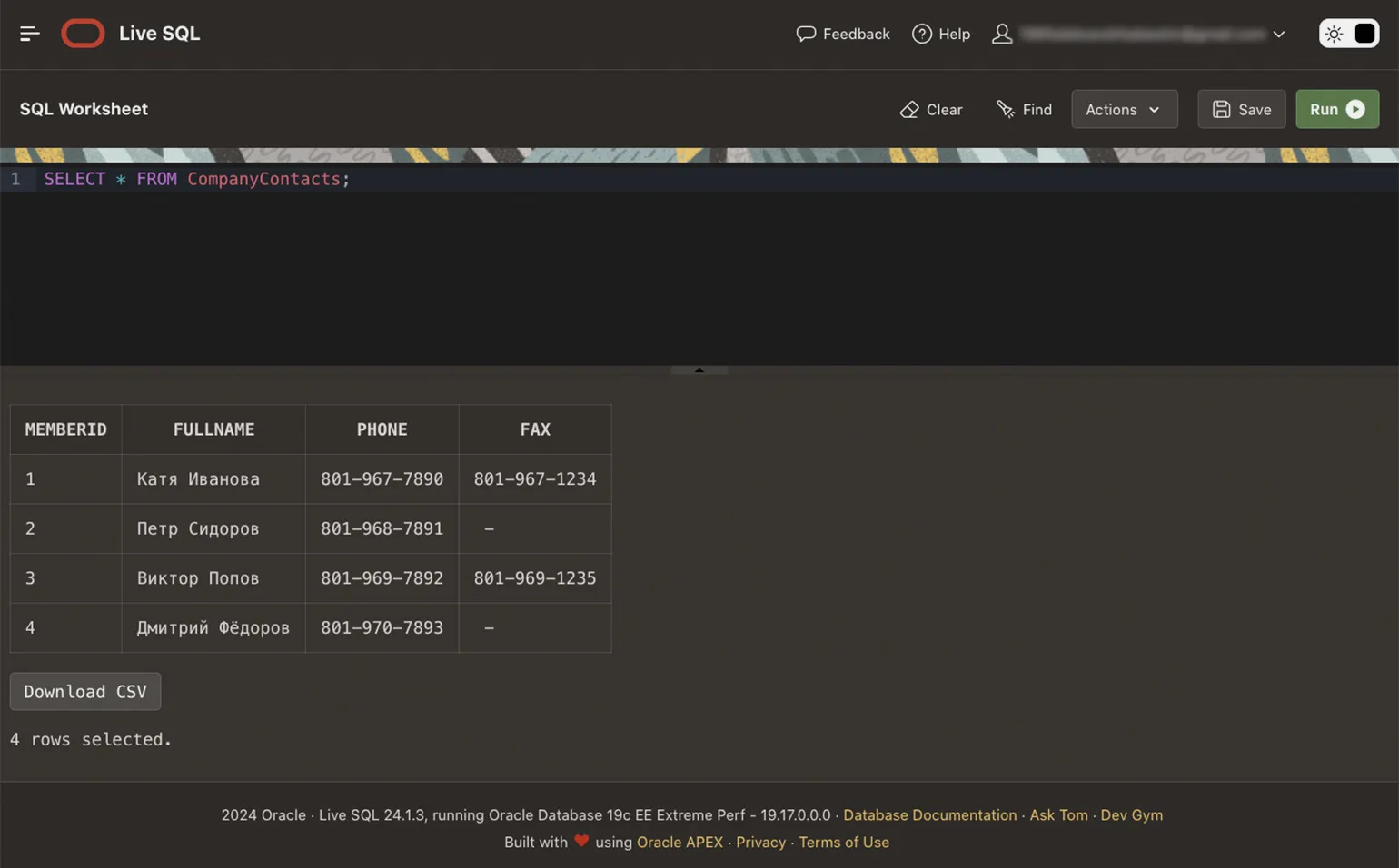Expand the Actions dropdown menu
The image size is (1399, 868).
pos(1124,109)
